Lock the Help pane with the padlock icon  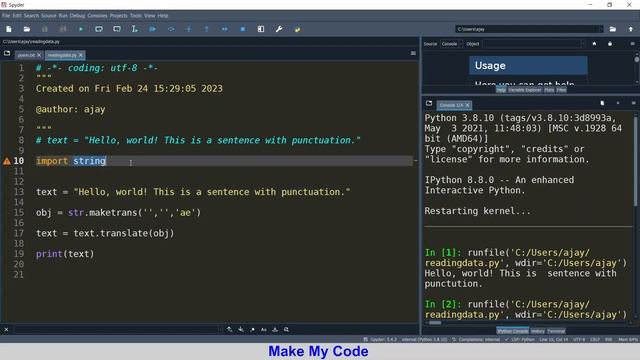pyautogui.click(x=610, y=44)
